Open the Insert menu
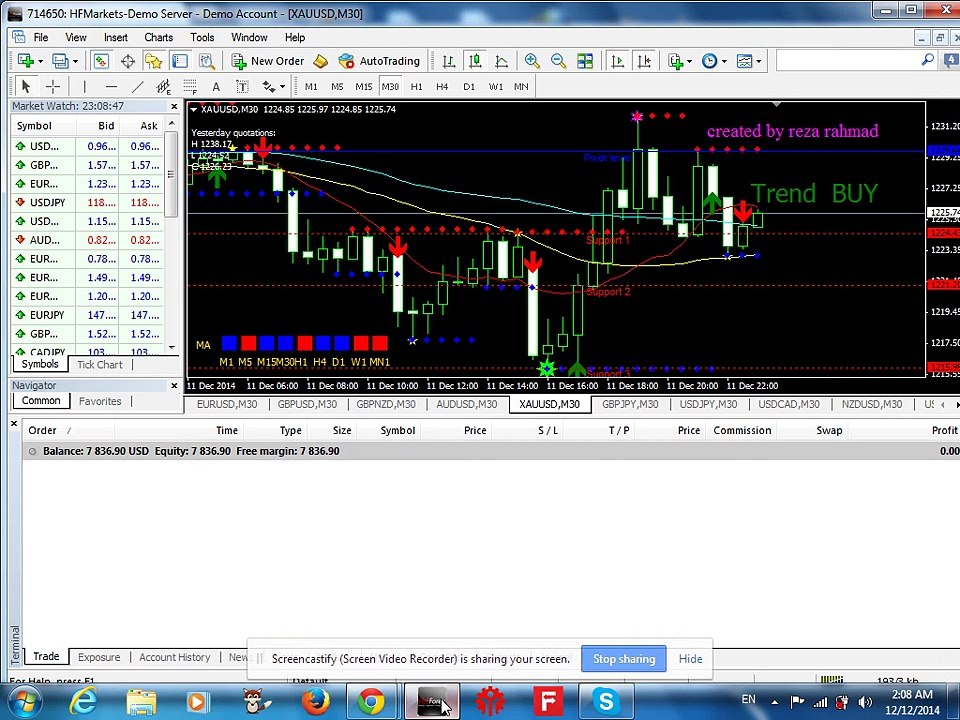The width and height of the screenshot is (960, 720). (x=116, y=37)
